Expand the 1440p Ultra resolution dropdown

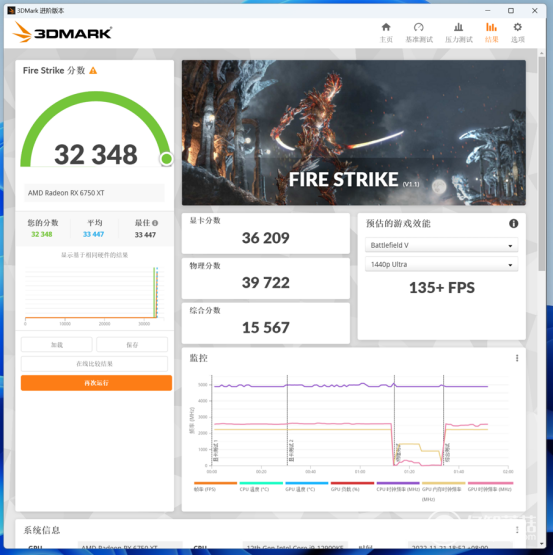click(441, 265)
